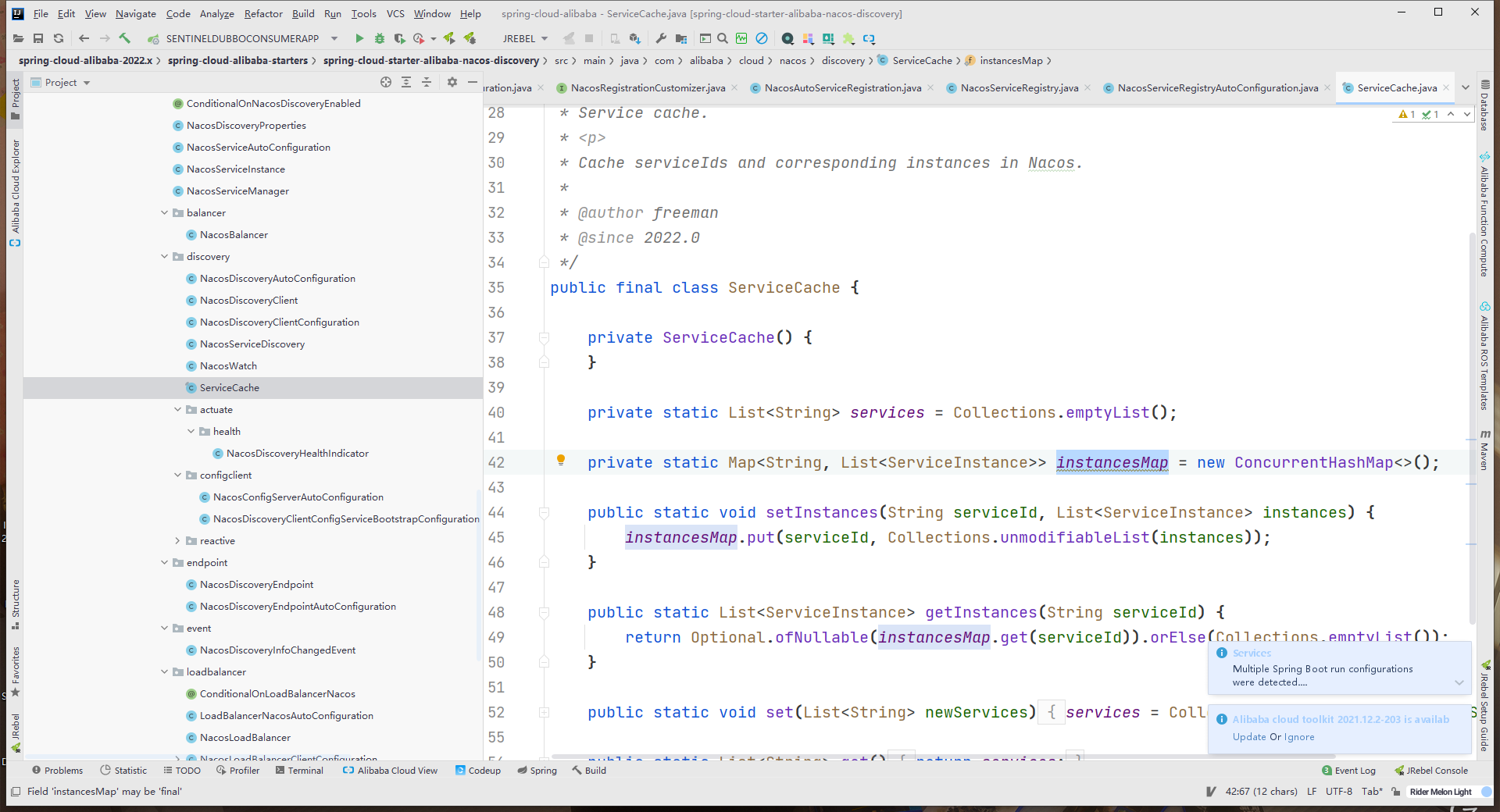Build project with the hammer icon
The image size is (1500, 812).
pos(124,38)
